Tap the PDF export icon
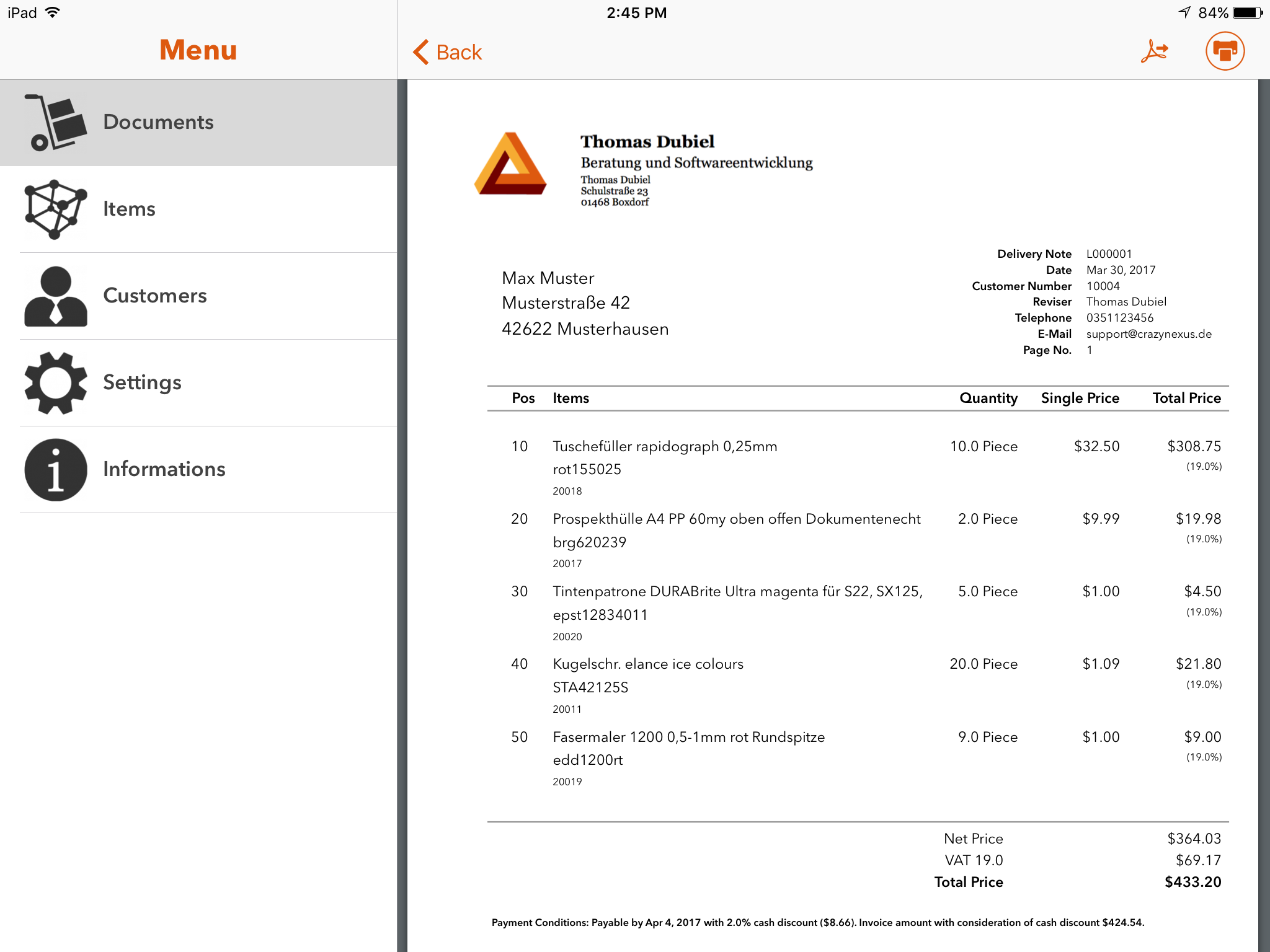The height and width of the screenshot is (952, 1270). click(1154, 51)
